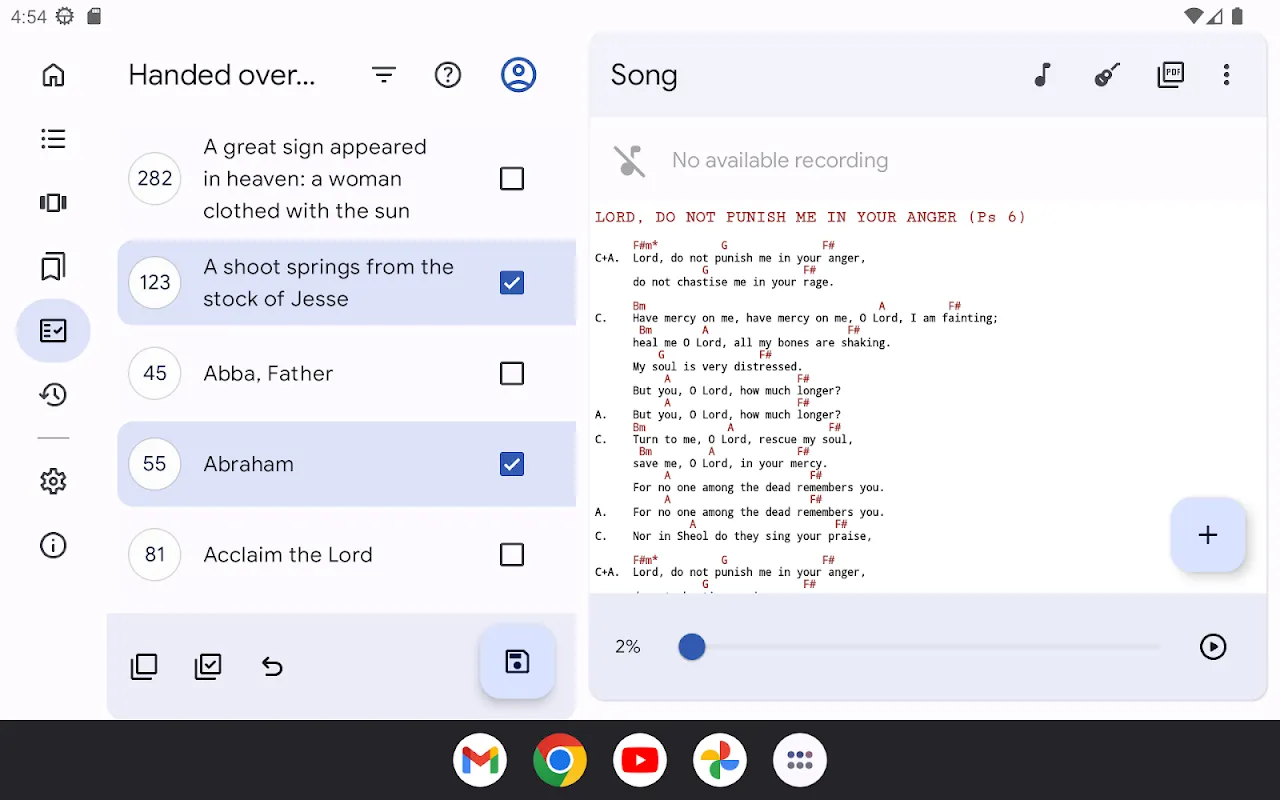1280x800 pixels.
Task: Click lyric 'Nor in Sheol do they sing your praise,'
Action: pos(752,536)
